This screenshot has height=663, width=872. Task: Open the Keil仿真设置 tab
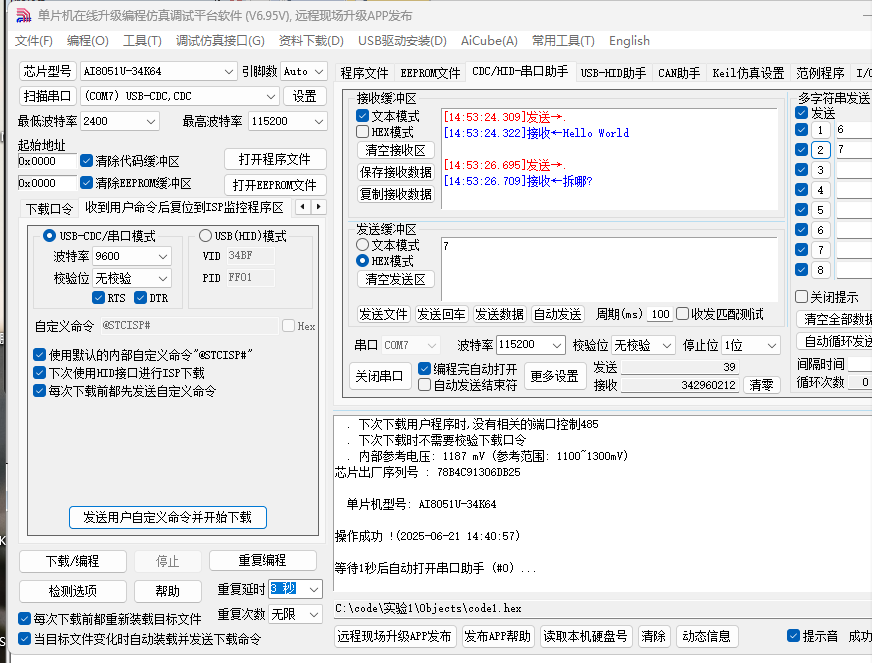pyautogui.click(x=748, y=73)
